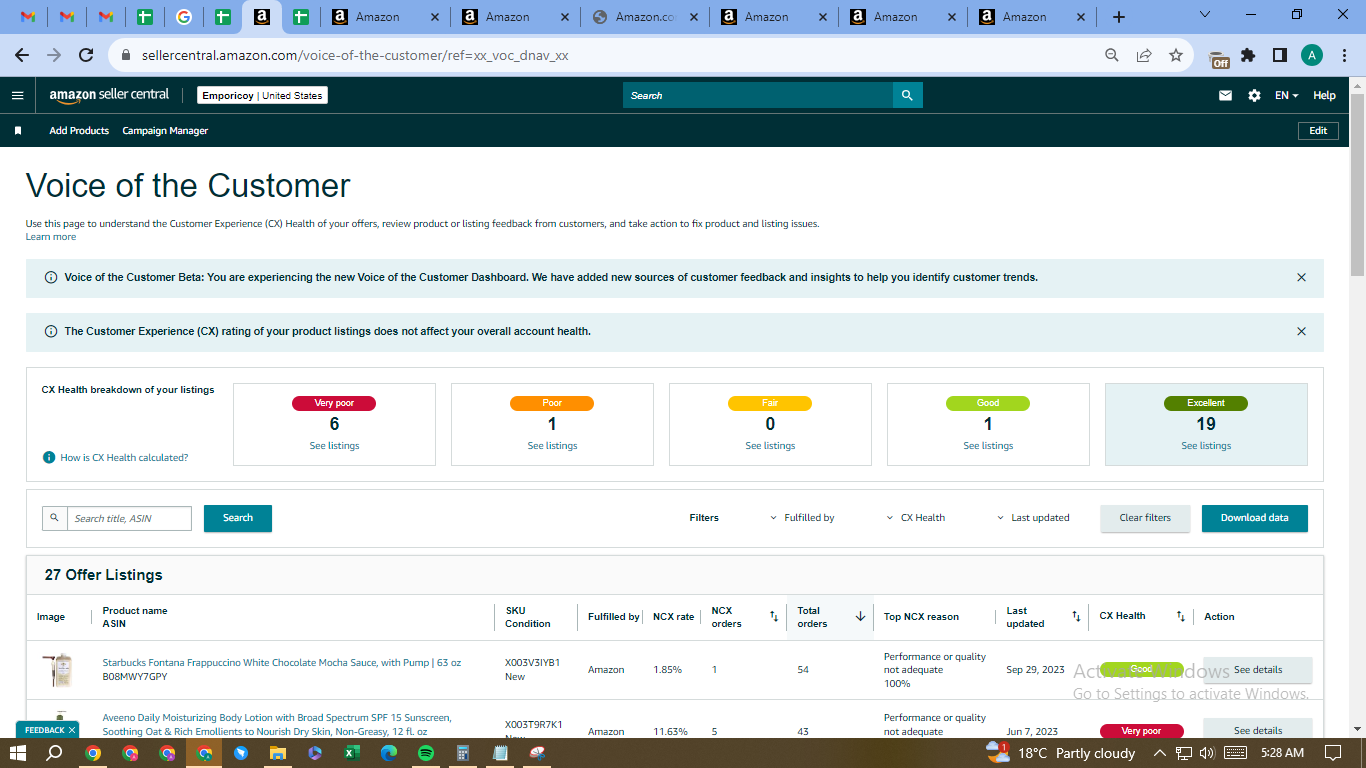1366x768 pixels.
Task: Reload the page with browser refresh
Action: point(86,56)
